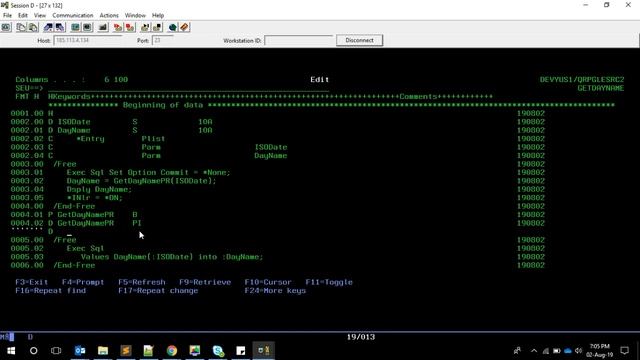Open Display setup from the toolbar
This screenshot has height=360, width=640.
point(76,27)
